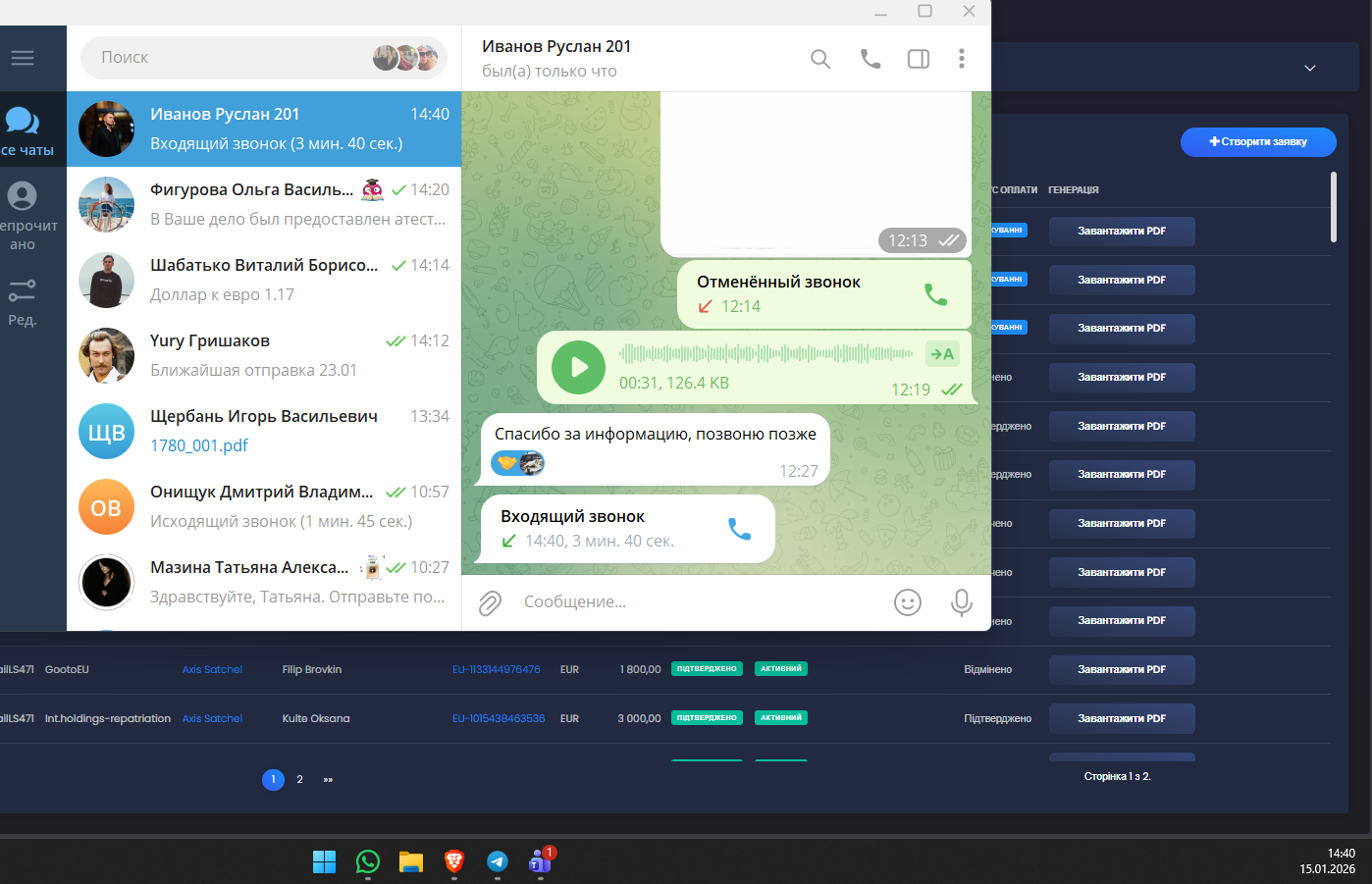This screenshot has width=1372, height=884.
Task: Record a voice message with the microphone
Action: (x=962, y=602)
